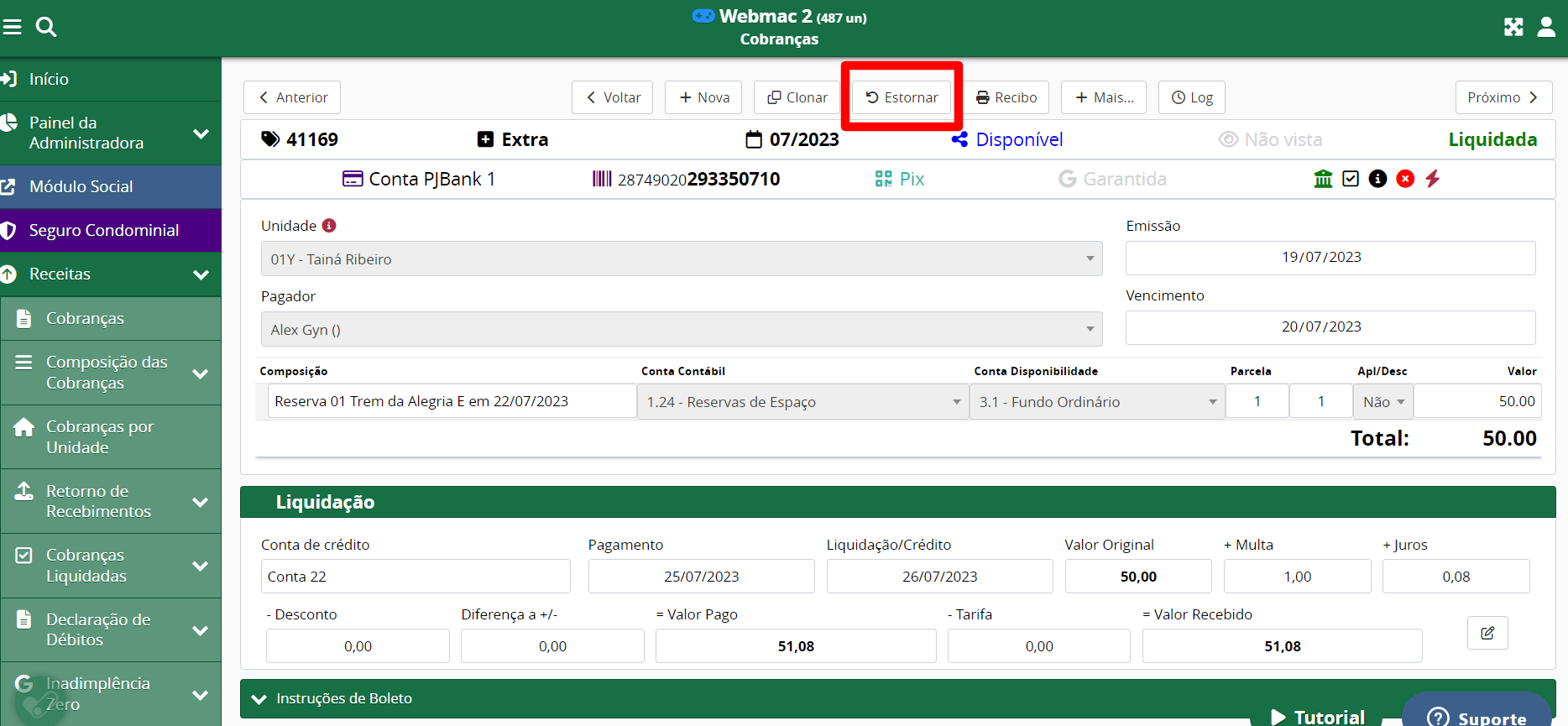
Task: Click the edit liquidation pencil icon
Action: (1487, 633)
